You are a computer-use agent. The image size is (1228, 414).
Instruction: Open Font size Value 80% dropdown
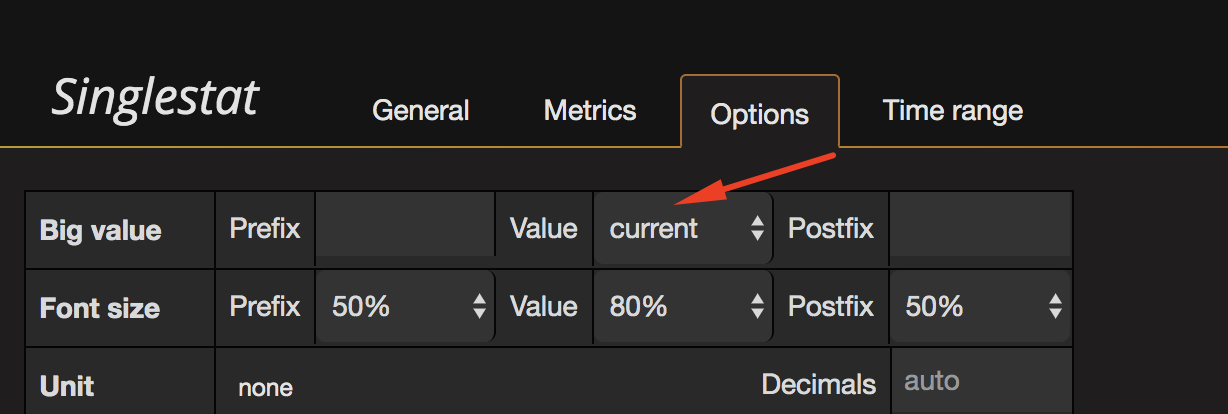click(x=683, y=306)
